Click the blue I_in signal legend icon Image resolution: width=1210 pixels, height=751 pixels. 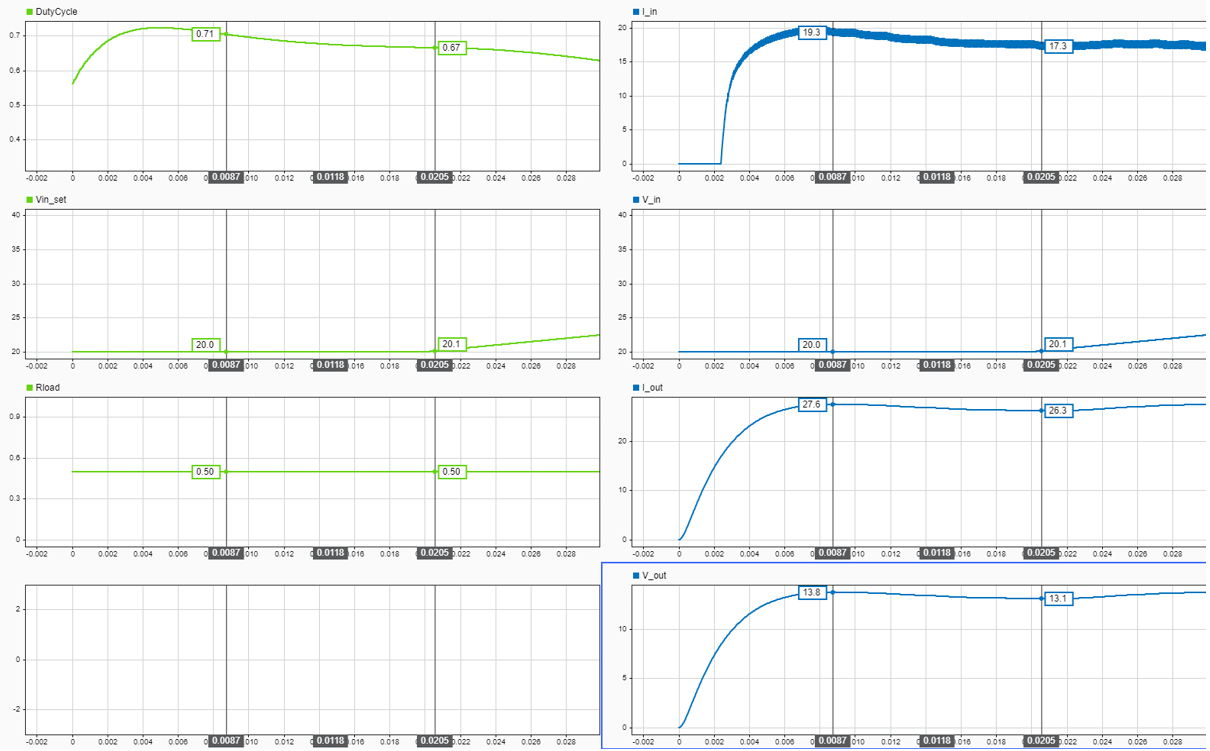click(x=634, y=11)
